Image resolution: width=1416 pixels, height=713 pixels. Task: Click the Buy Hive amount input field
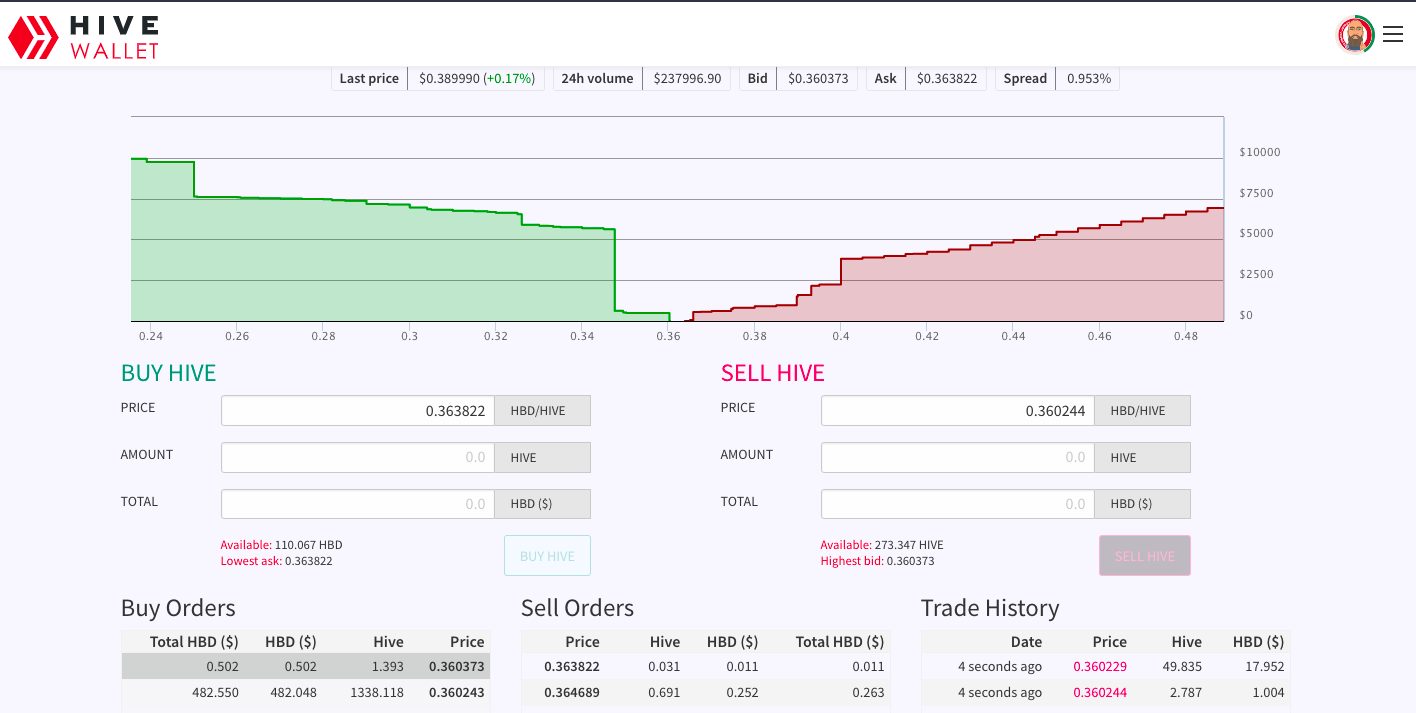[358, 458]
